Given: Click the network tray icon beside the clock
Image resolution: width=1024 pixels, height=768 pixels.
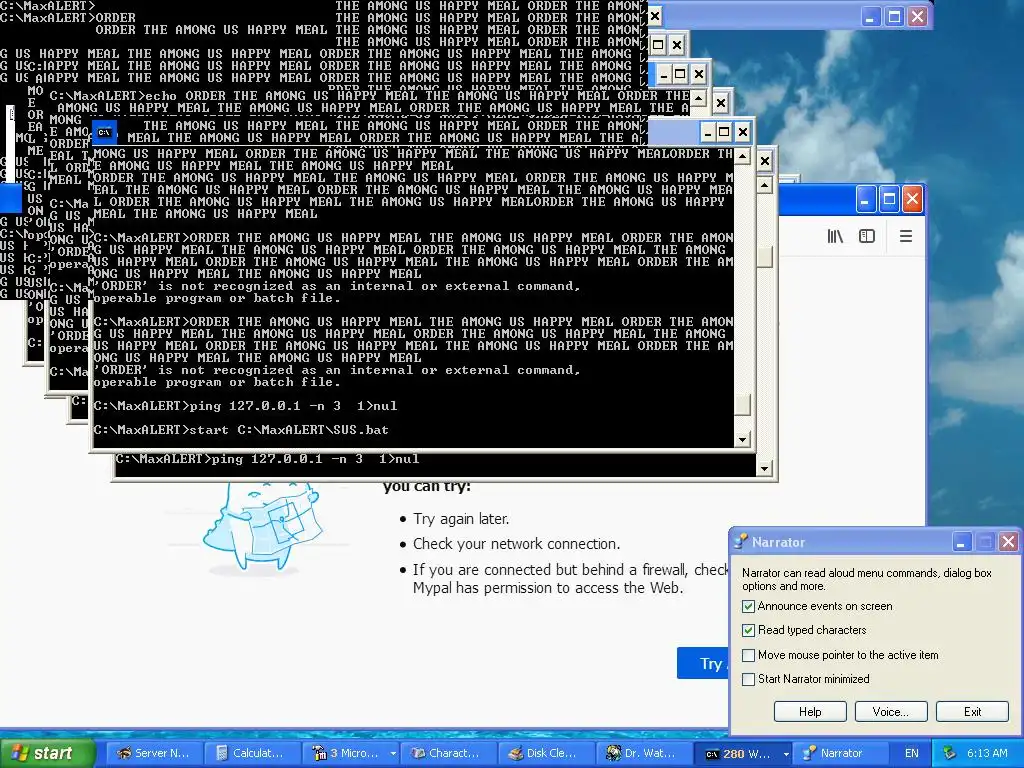Looking at the screenshot, I should [x=950, y=753].
